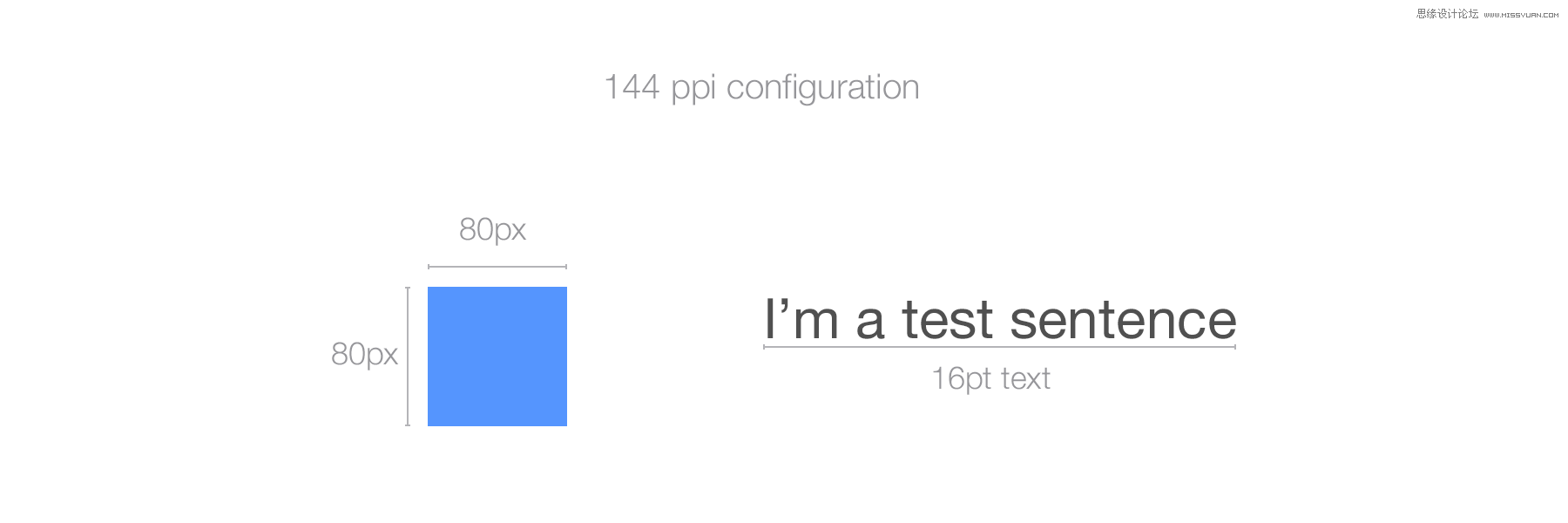Select the "144 ppi configuration" heading
Image resolution: width=1568 pixels, height=523 pixels.
click(x=761, y=88)
